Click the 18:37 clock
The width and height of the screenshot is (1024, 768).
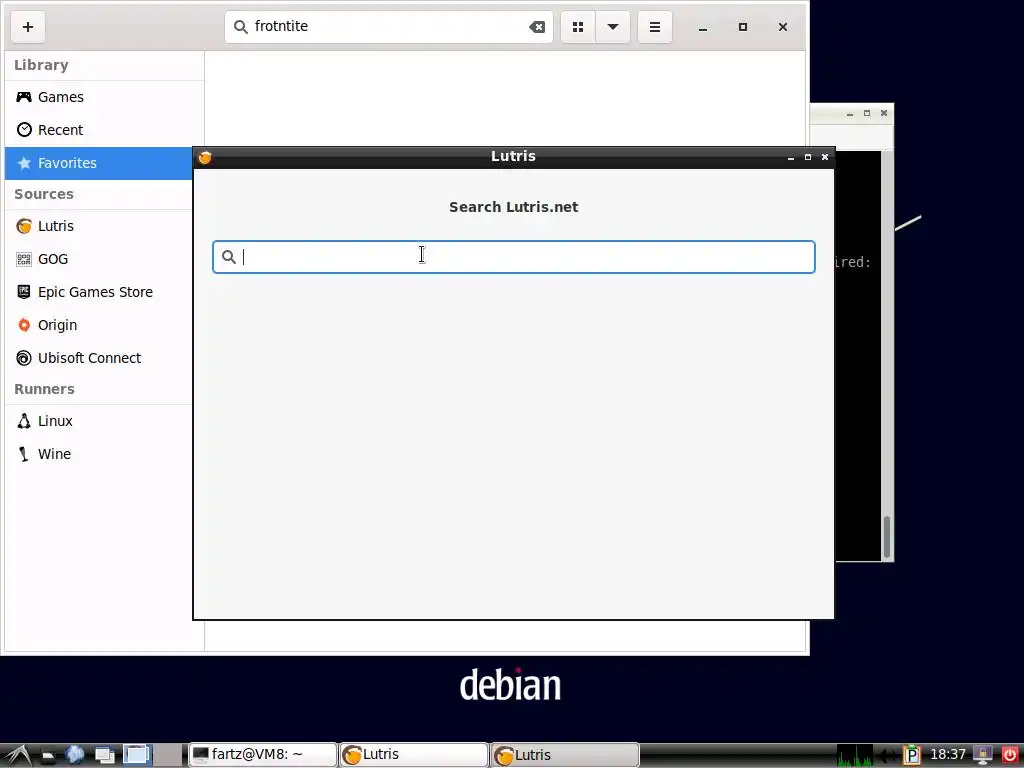947,755
